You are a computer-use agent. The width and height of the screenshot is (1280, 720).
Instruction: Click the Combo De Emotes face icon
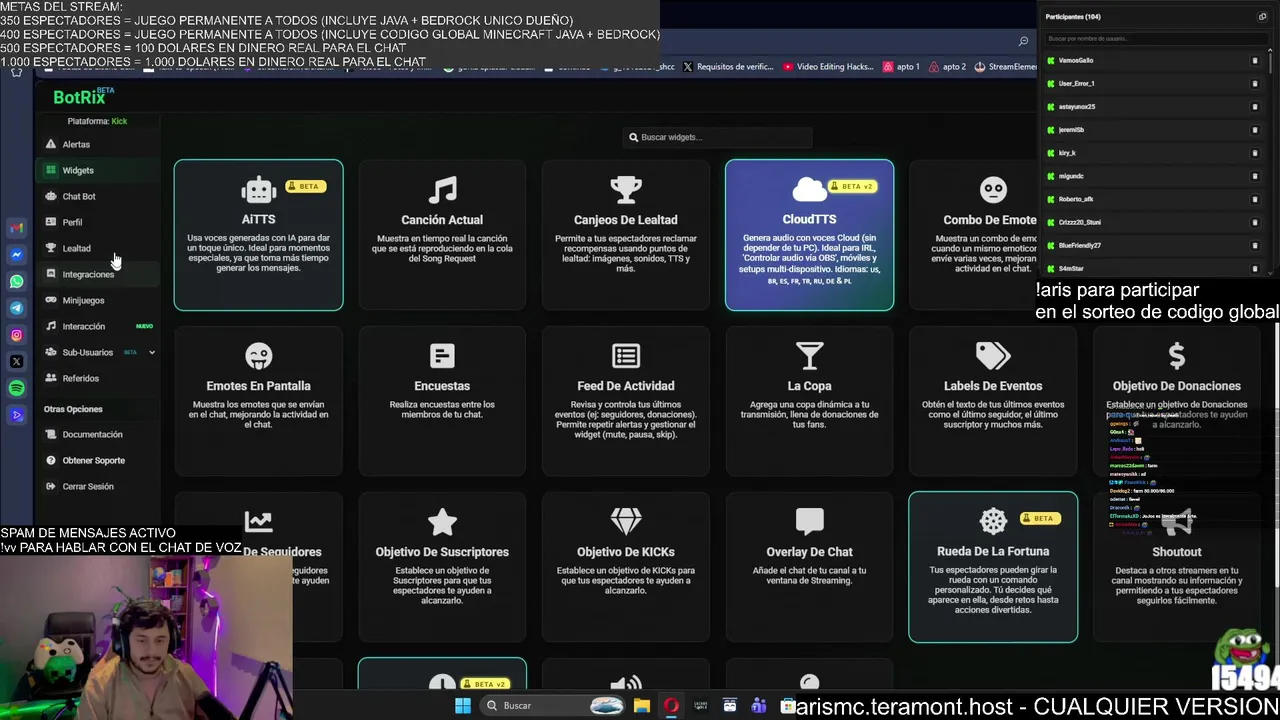coord(993,189)
